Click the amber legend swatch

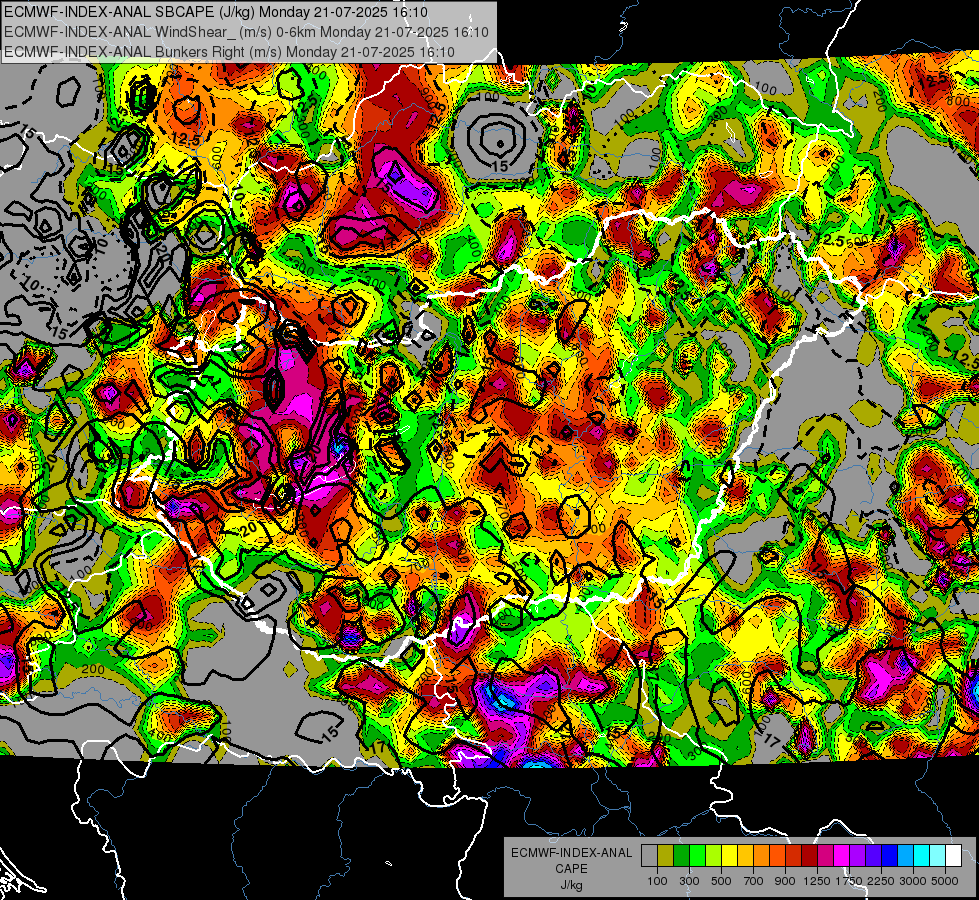[x=745, y=856]
